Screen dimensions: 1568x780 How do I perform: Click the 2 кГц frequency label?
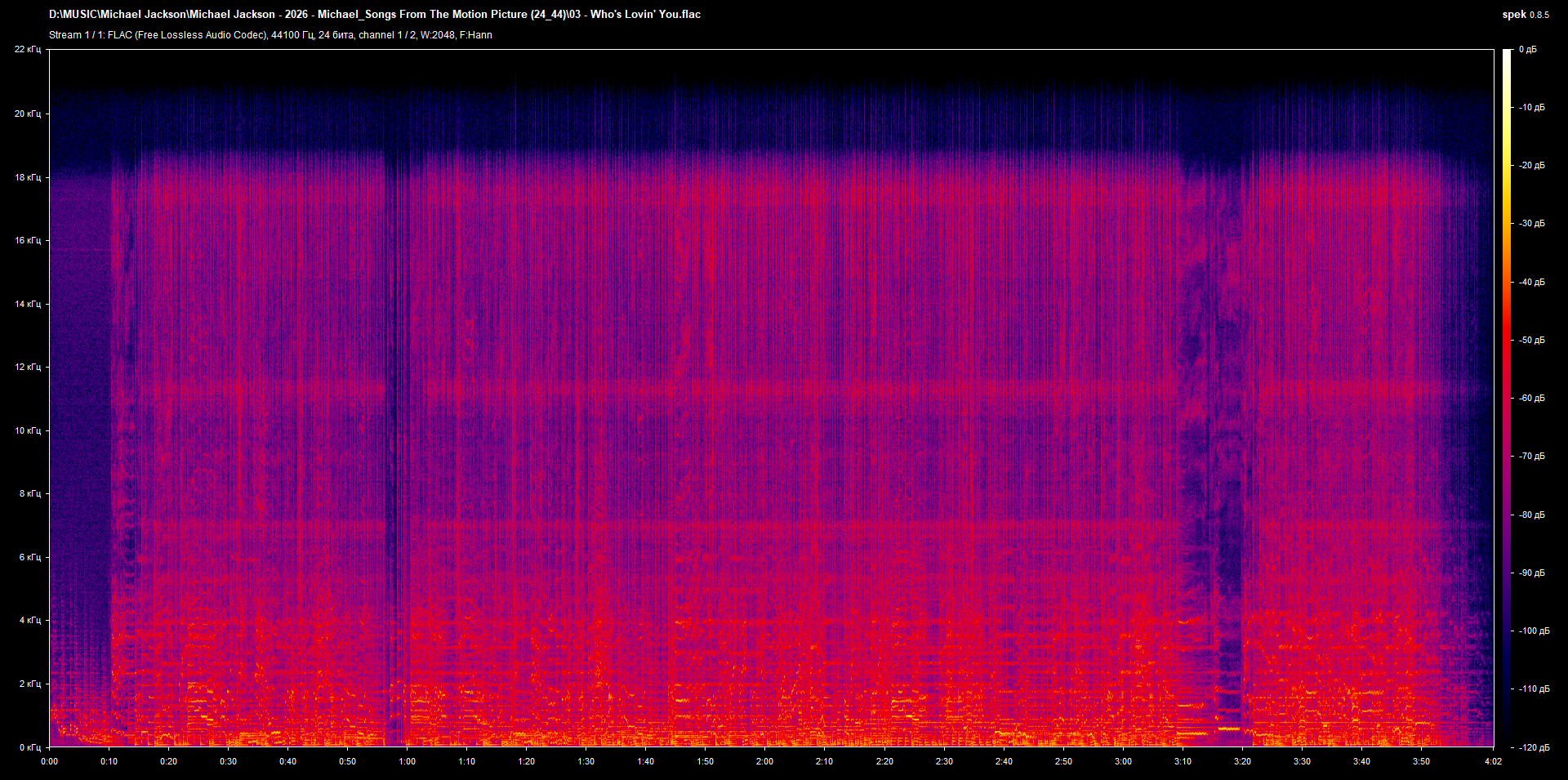point(30,684)
